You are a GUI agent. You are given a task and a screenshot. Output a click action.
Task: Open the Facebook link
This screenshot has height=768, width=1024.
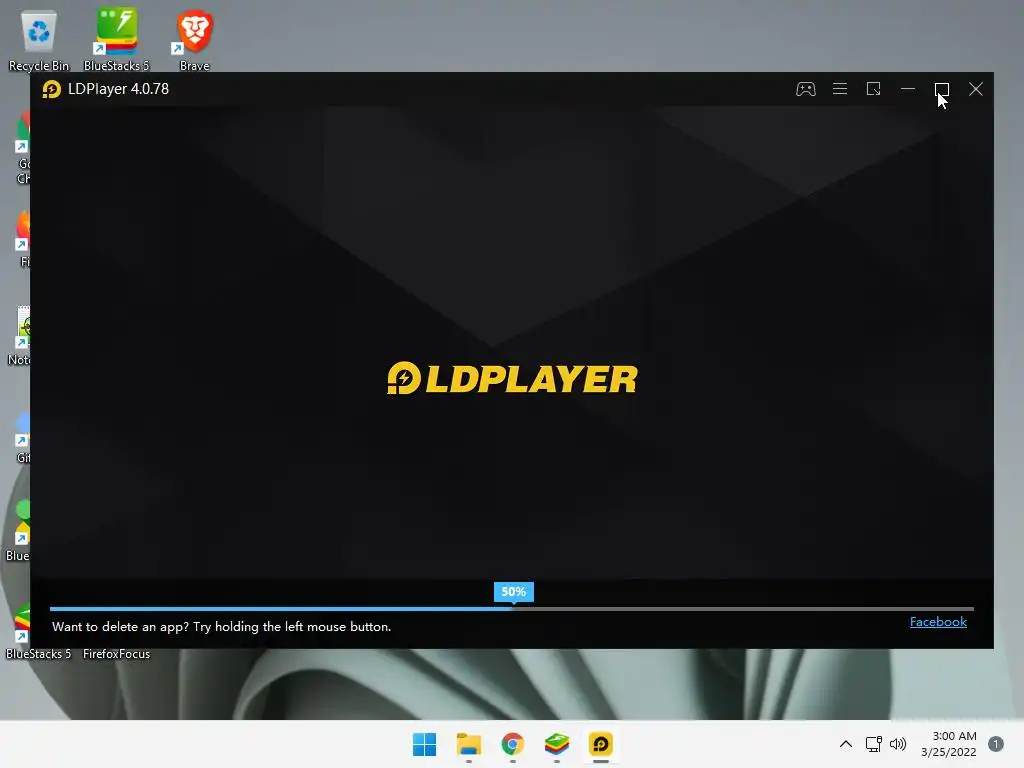(938, 622)
